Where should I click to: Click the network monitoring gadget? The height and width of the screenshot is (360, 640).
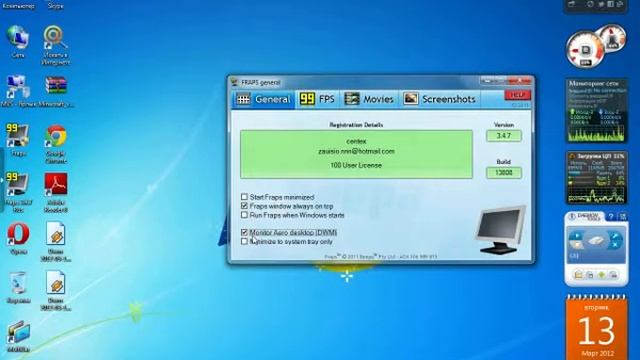point(596,111)
